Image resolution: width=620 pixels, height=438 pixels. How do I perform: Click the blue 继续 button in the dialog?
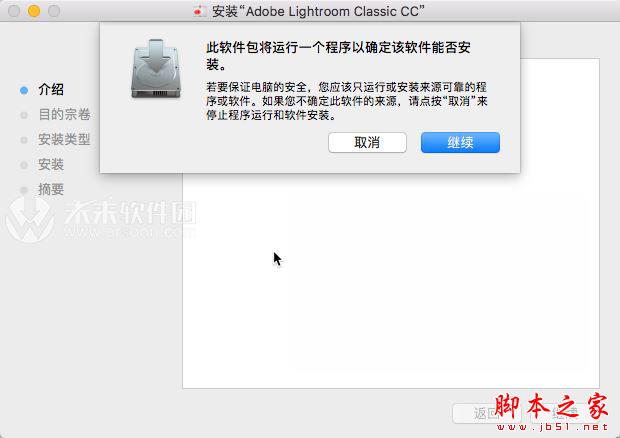(x=460, y=142)
